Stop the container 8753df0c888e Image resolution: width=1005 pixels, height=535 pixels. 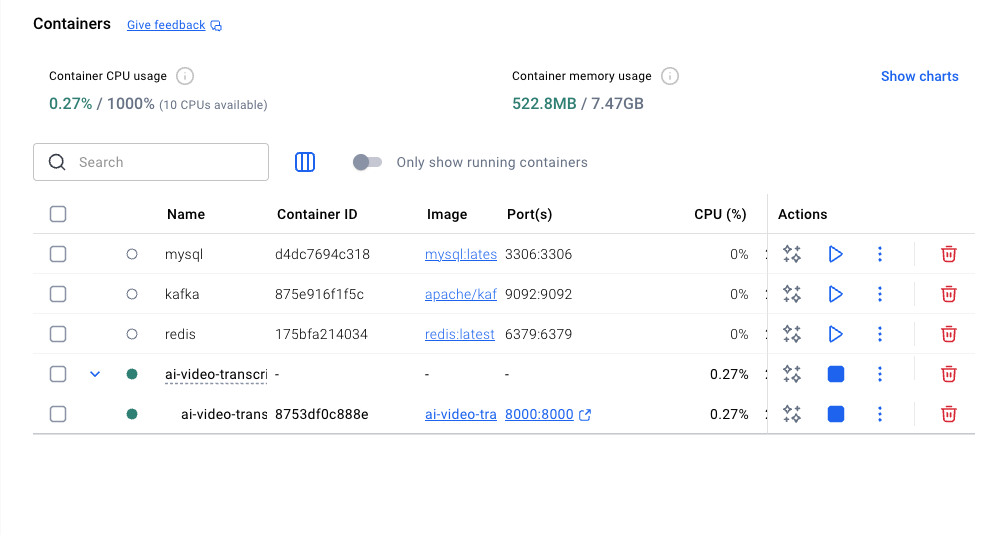pos(836,414)
